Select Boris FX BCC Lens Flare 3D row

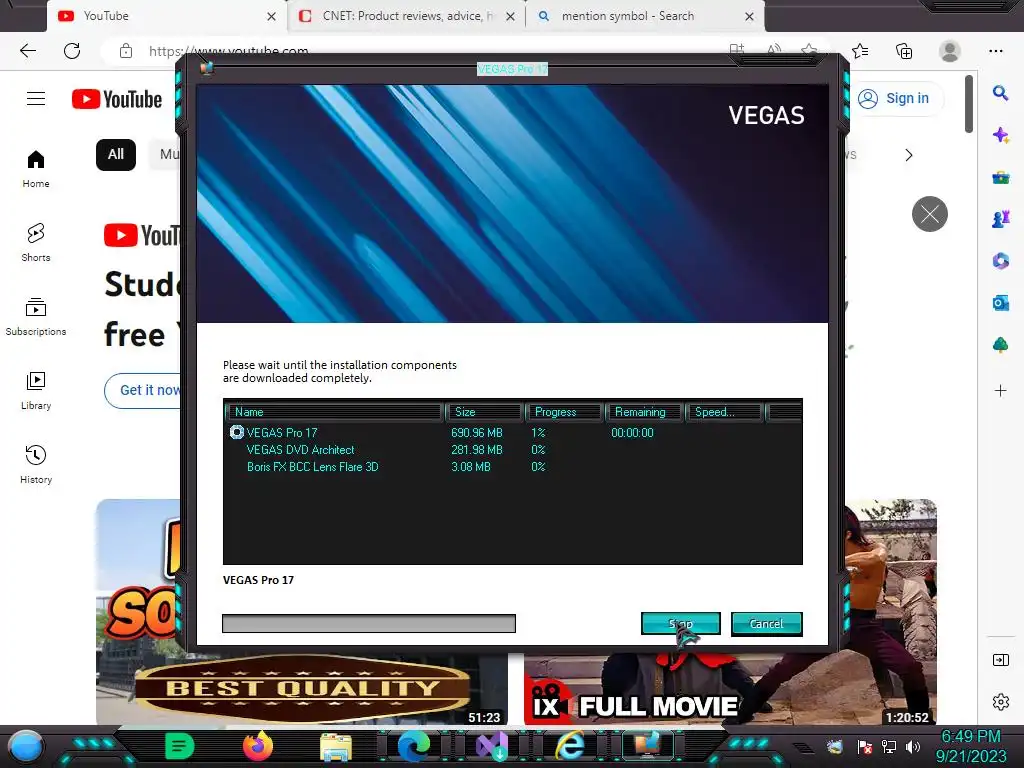click(513, 467)
